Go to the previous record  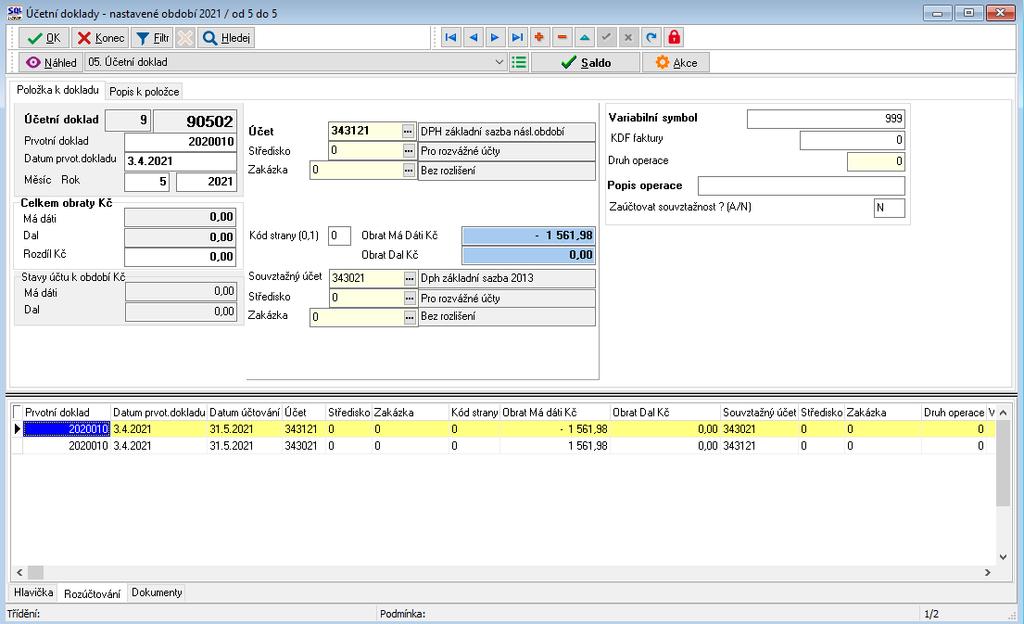tap(473, 37)
